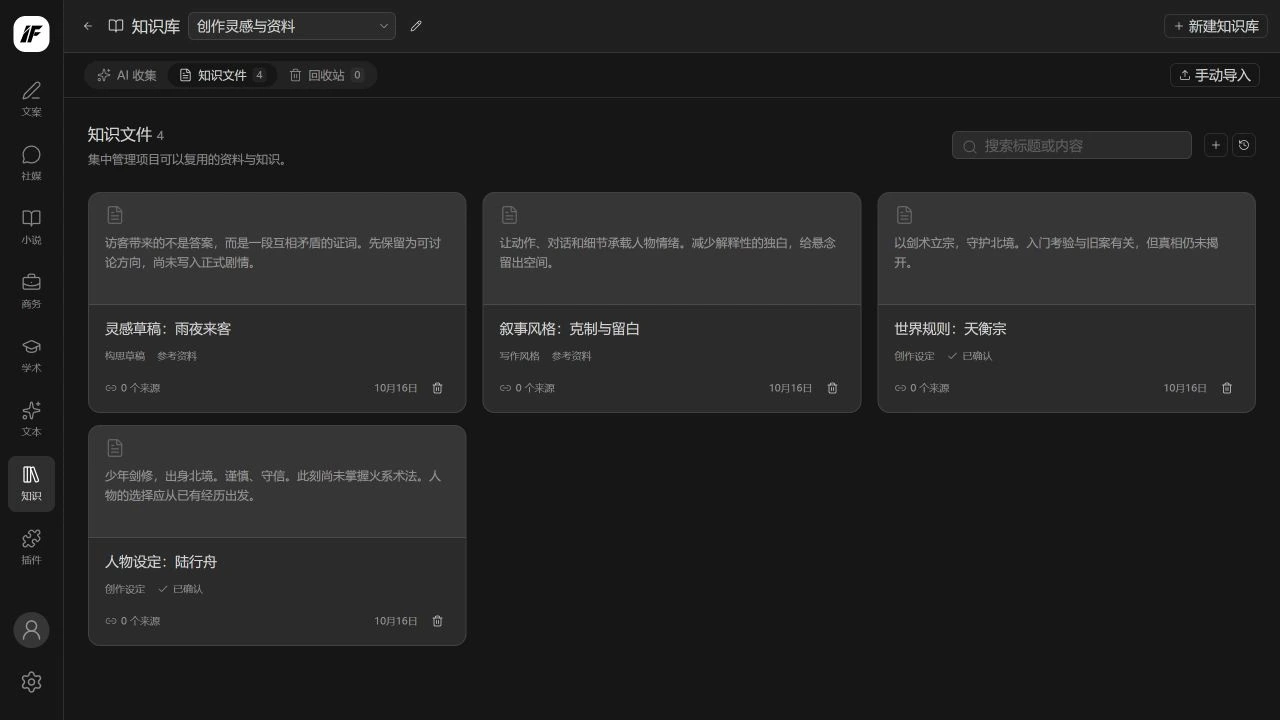
Task: Delete the 灵感草稿：雨夜来客 card
Action: click(x=437, y=388)
